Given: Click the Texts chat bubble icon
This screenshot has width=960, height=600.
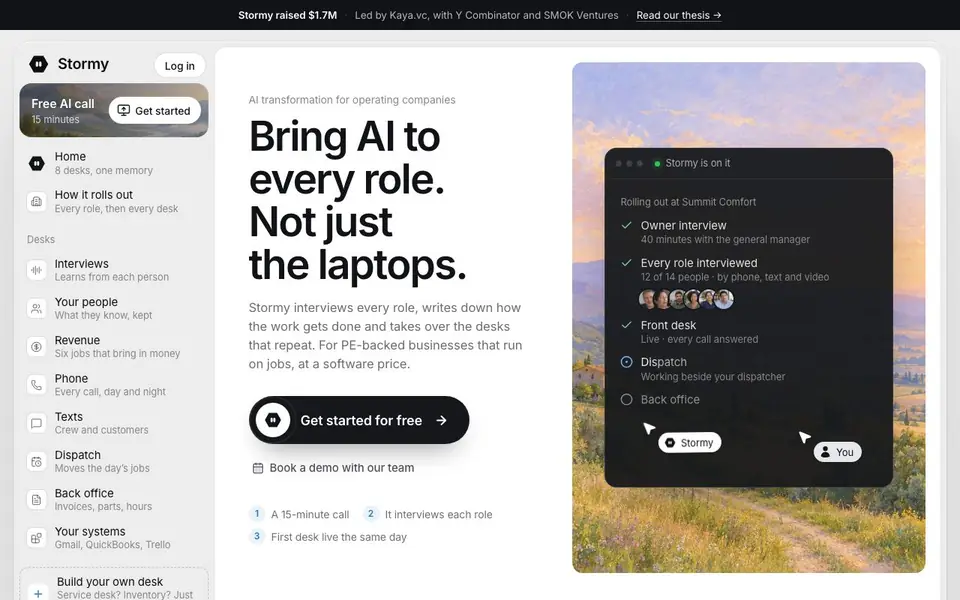Looking at the screenshot, I should coord(37,423).
